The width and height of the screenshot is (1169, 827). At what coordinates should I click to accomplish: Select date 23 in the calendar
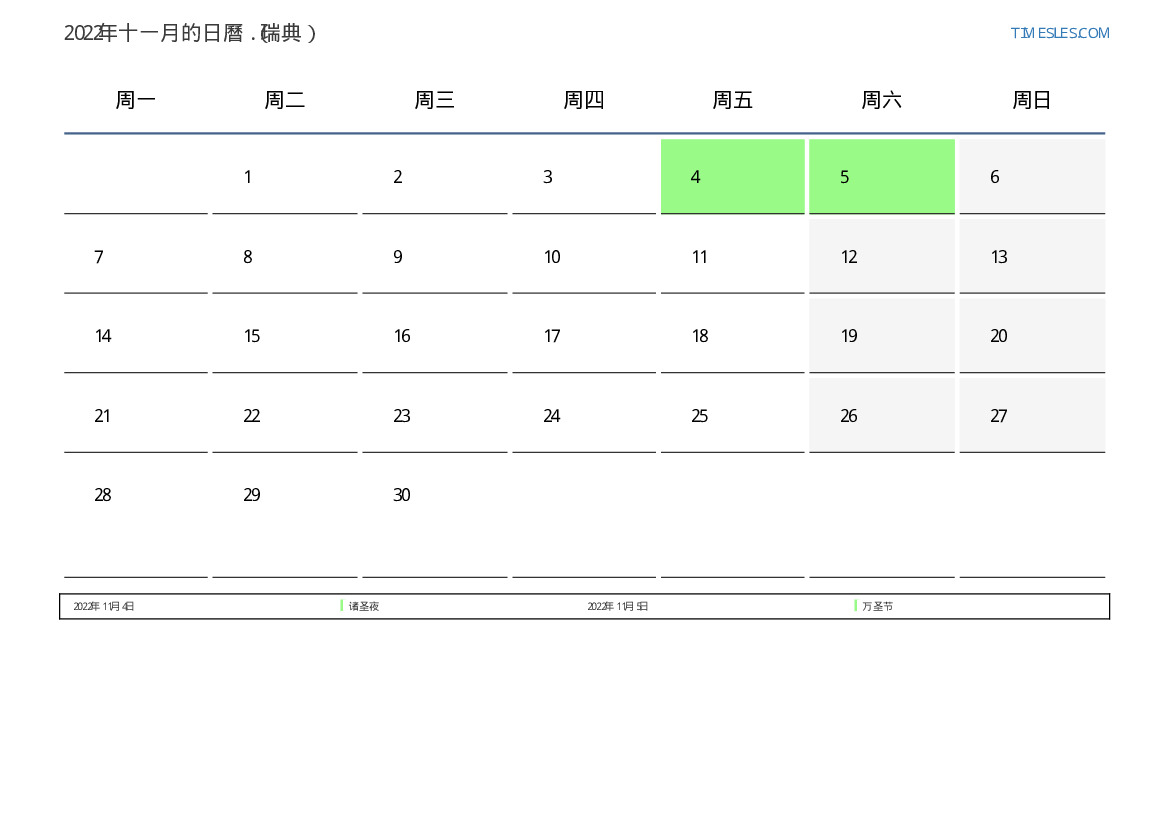[x=434, y=416]
